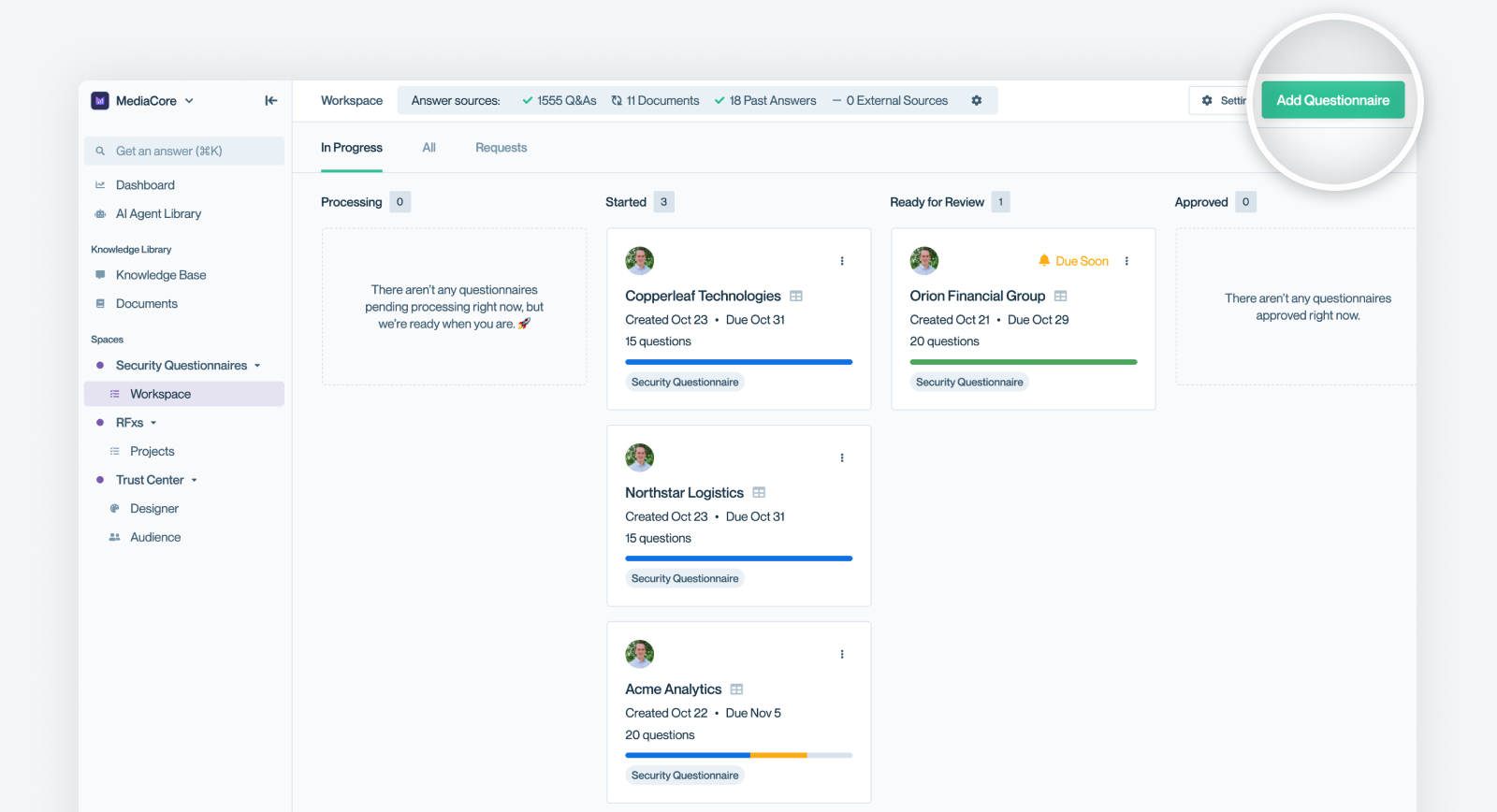Collapse the sidebar with the arrow icon
The image size is (1497, 812).
(x=270, y=101)
